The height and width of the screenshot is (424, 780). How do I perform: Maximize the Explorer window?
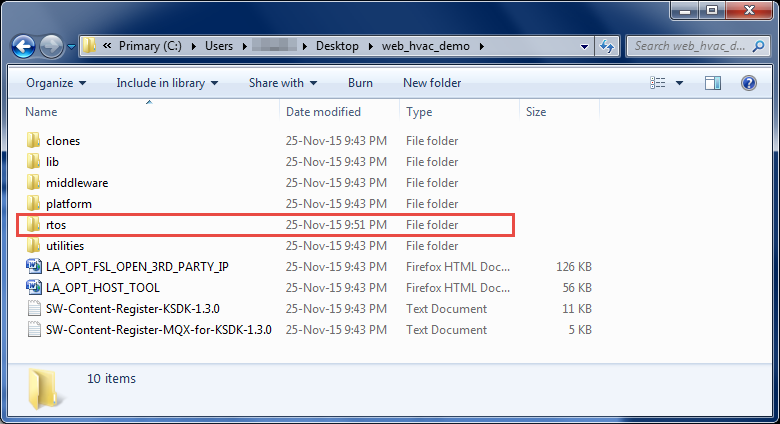(x=712, y=9)
